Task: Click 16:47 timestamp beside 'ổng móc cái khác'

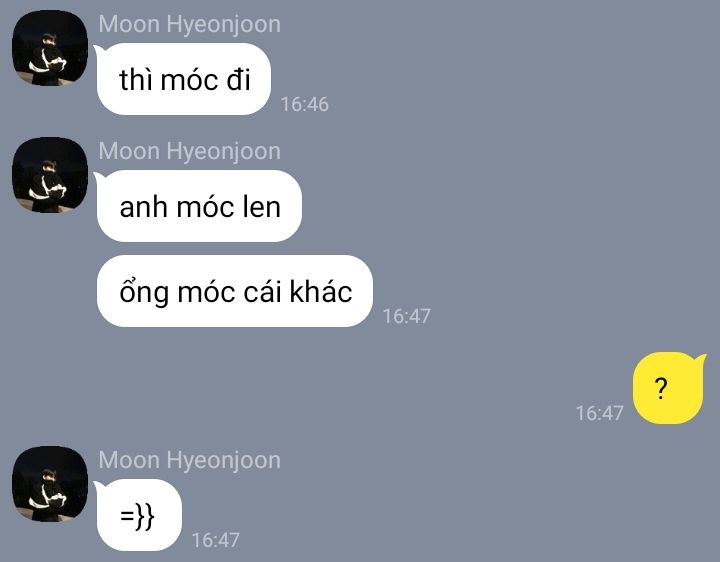Action: 406,316
